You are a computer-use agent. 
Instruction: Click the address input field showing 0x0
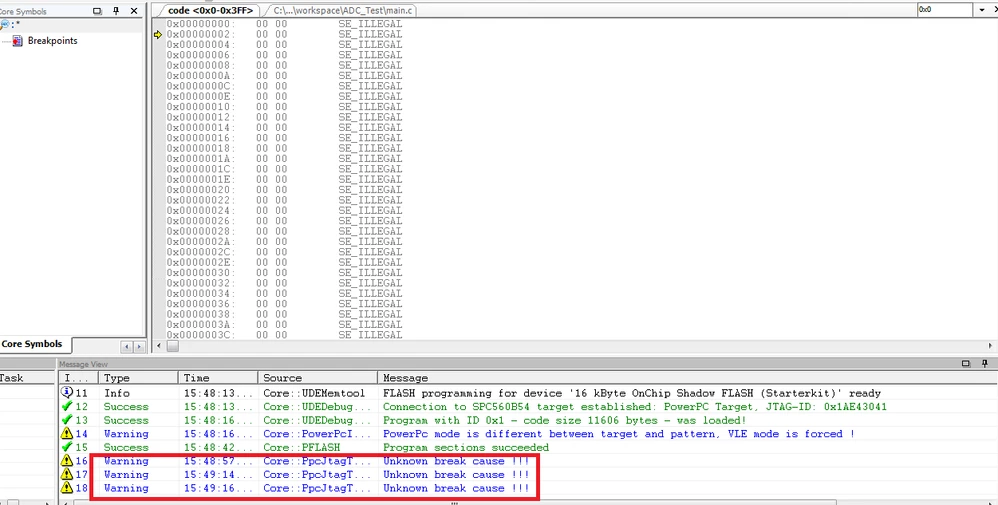pyautogui.click(x=944, y=10)
